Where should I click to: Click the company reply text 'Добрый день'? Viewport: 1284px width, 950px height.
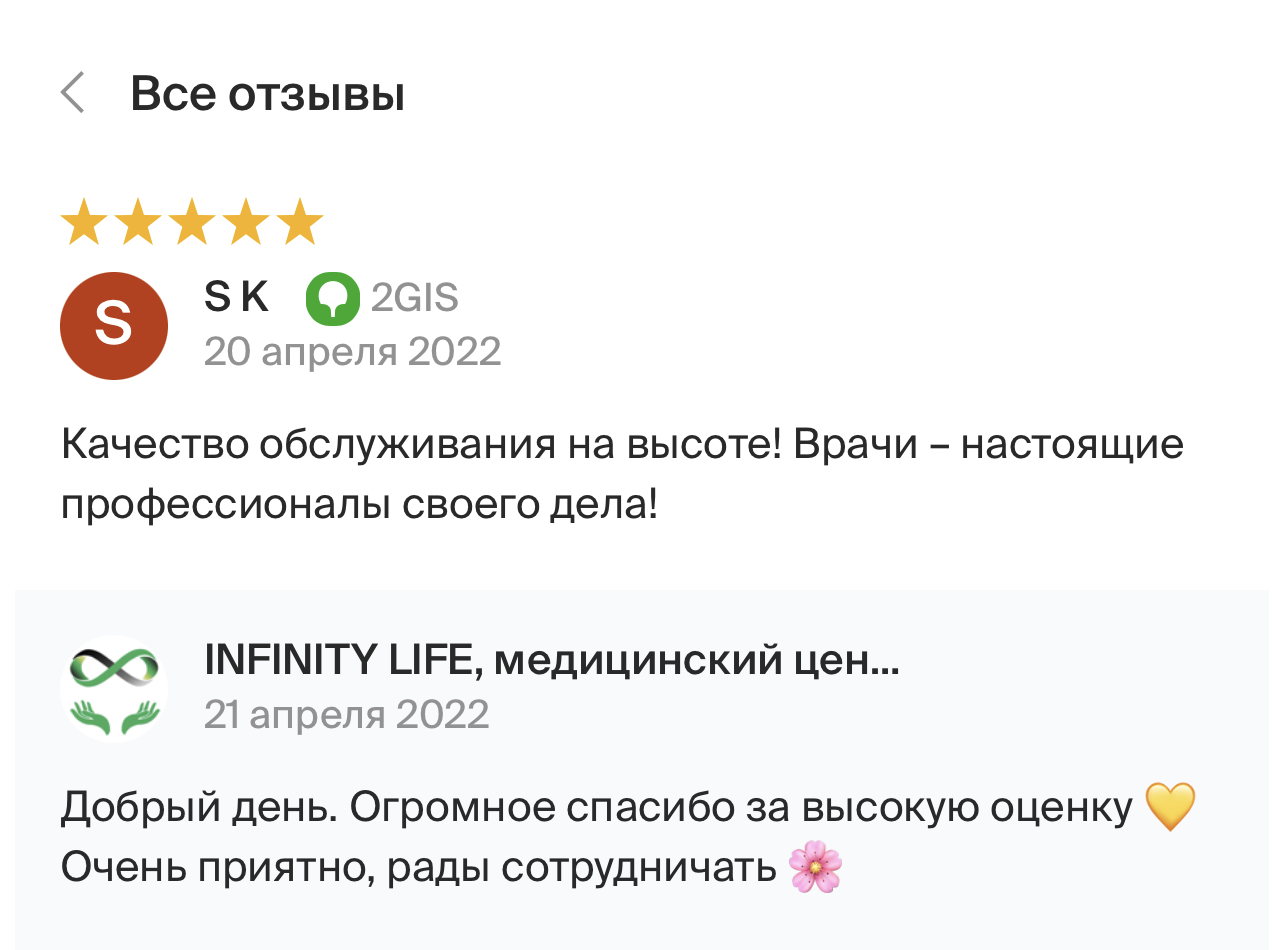pyautogui.click(x=600, y=807)
